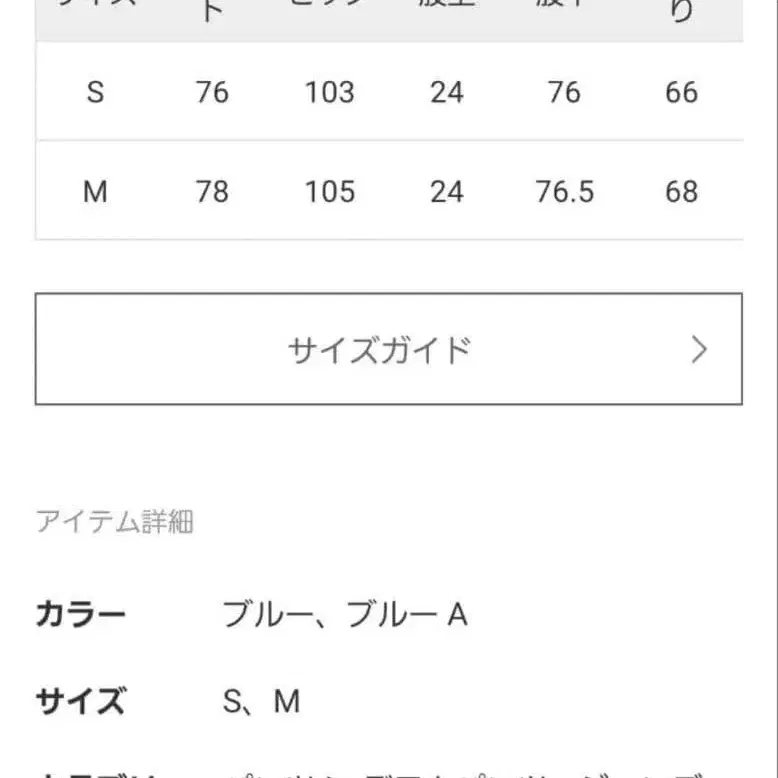Click the サイズ label in item details
Viewport: 778px width, 778px height.
[81, 701]
